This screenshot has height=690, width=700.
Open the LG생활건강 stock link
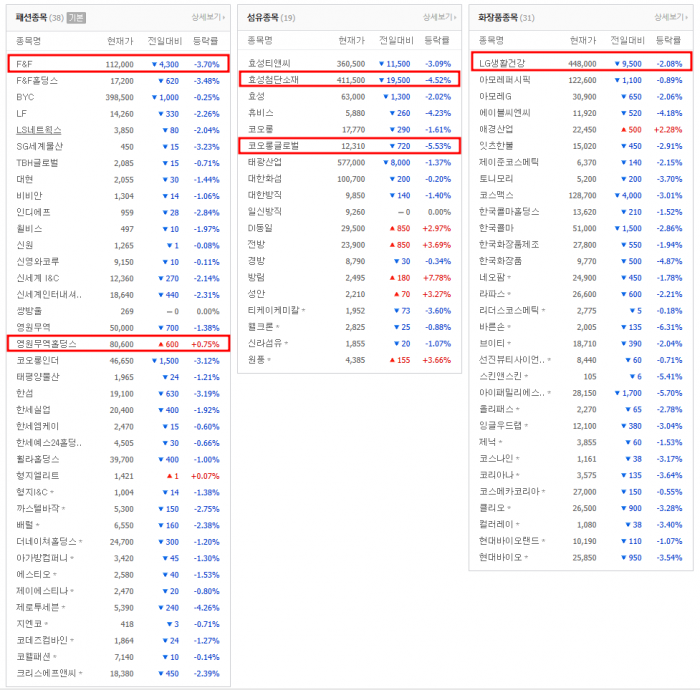click(x=502, y=63)
